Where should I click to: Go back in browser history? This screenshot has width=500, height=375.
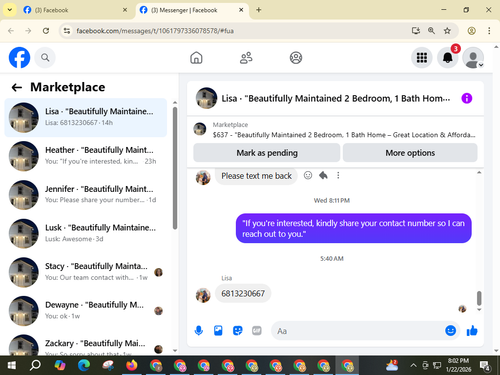point(11,31)
